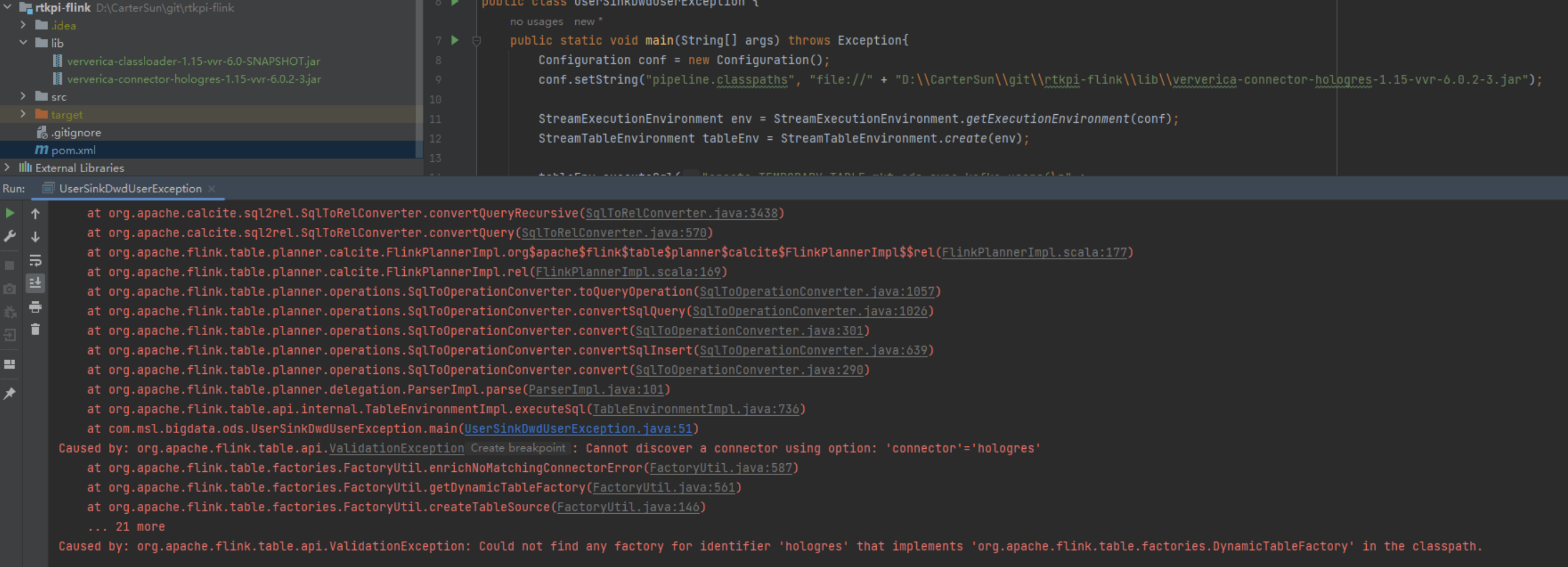Open FlinkPlannerImpl.scala:169 link
This screenshot has width=1568, height=567.
click(628, 272)
